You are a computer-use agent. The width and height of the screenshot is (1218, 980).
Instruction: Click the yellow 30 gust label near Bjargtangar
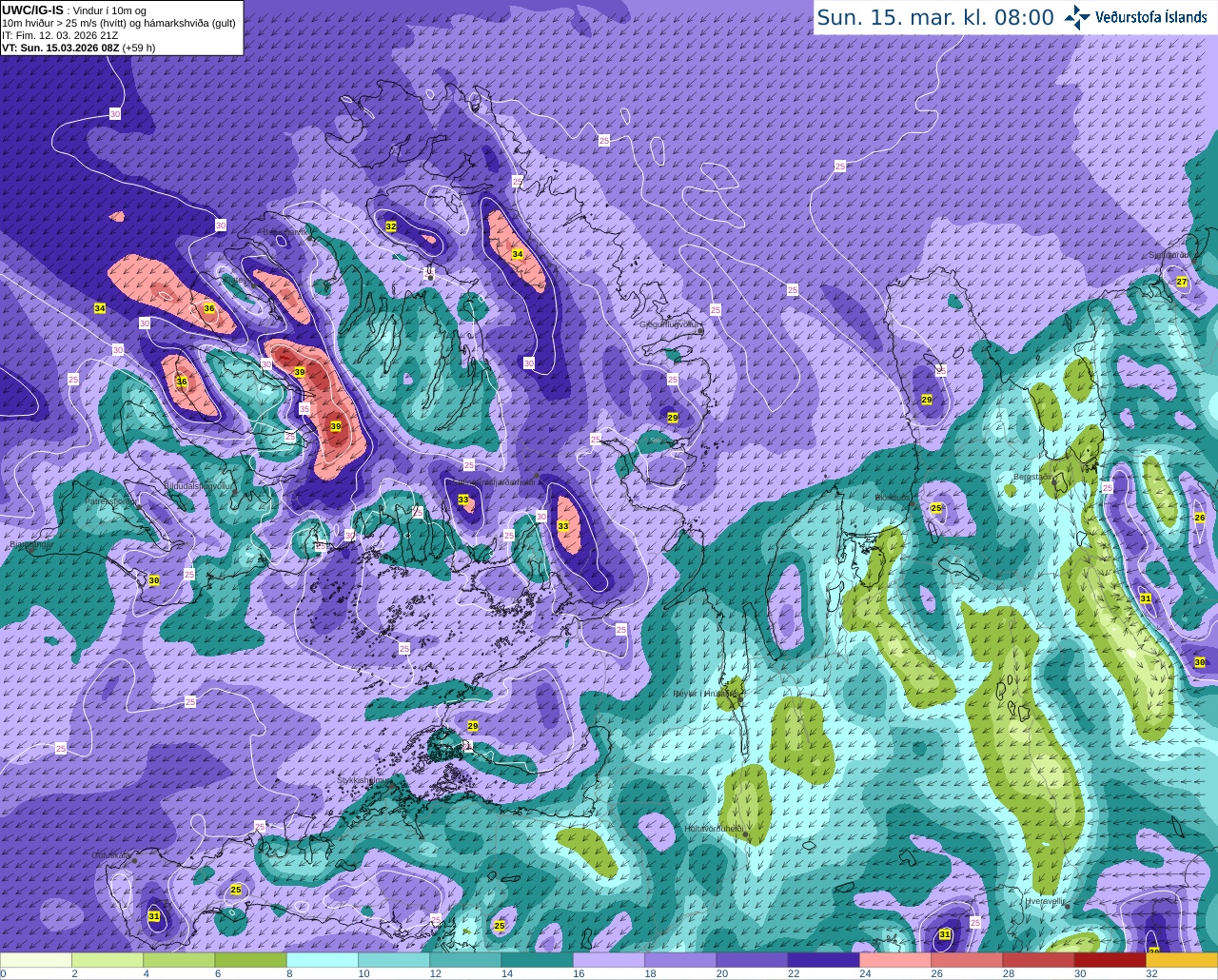click(154, 580)
